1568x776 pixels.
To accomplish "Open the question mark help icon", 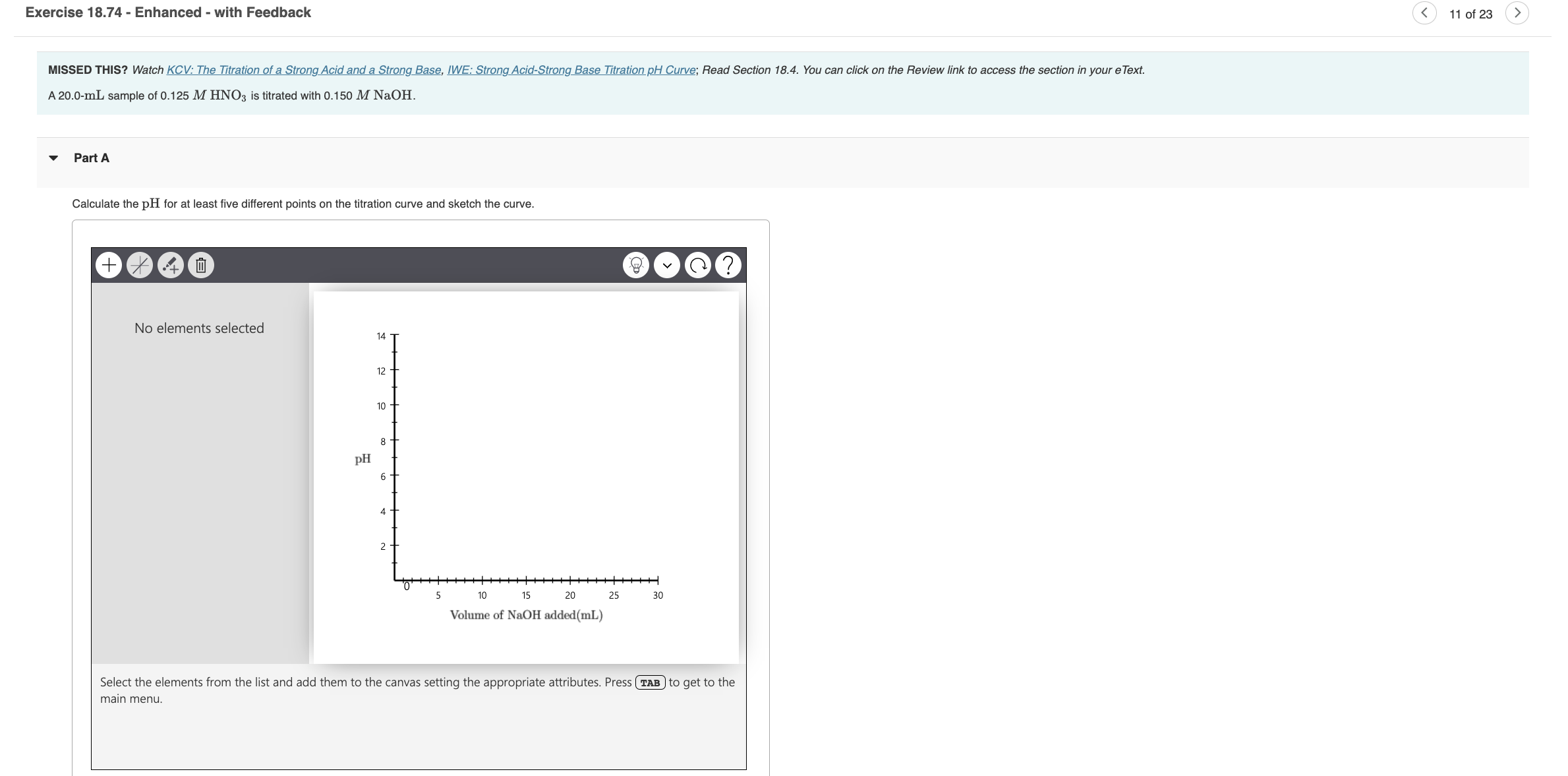I will pos(728,266).
